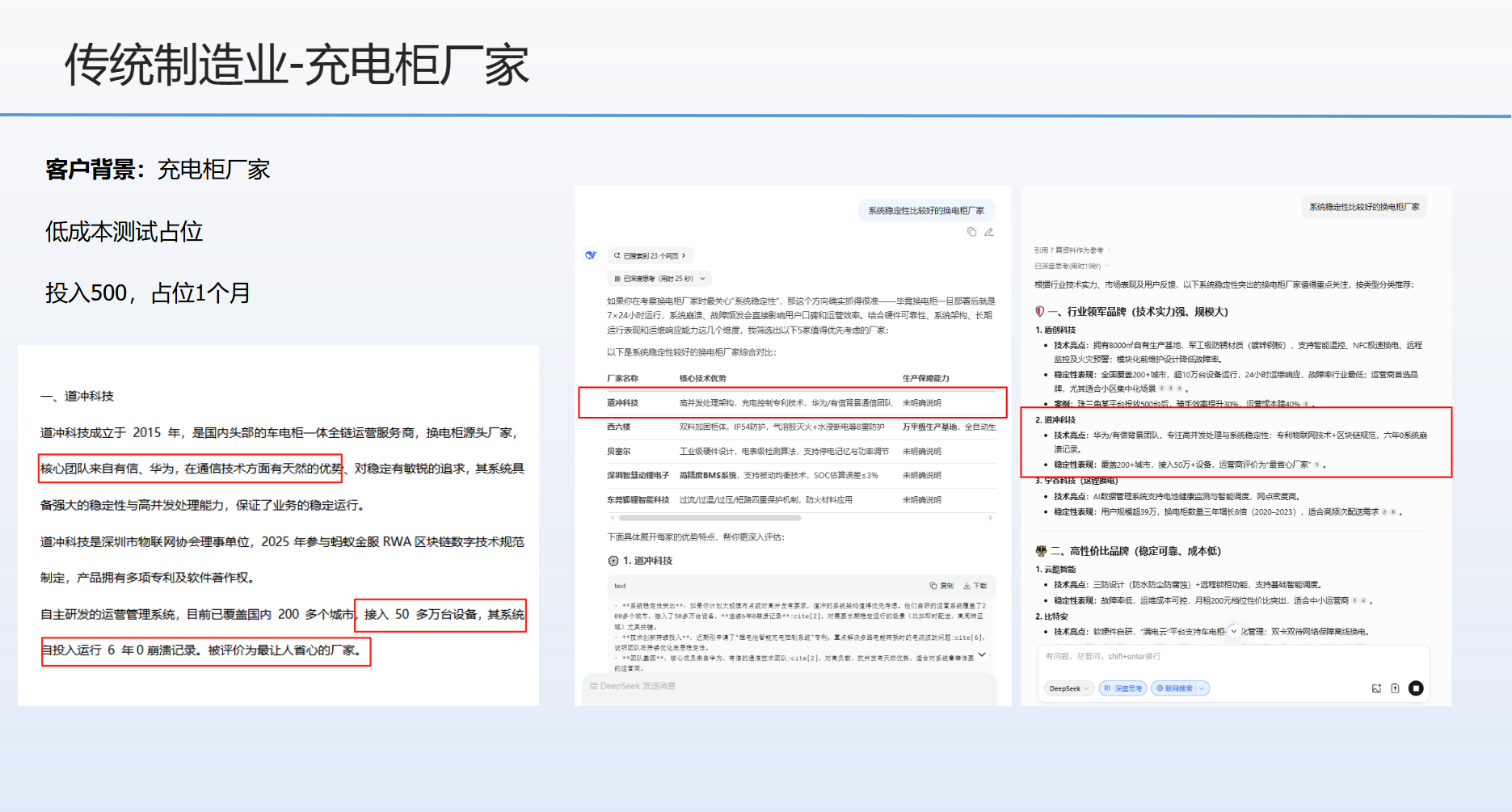The height and width of the screenshot is (812, 1512).
Task: Open the DeepSeek model selector dropdown
Action: (1069, 688)
